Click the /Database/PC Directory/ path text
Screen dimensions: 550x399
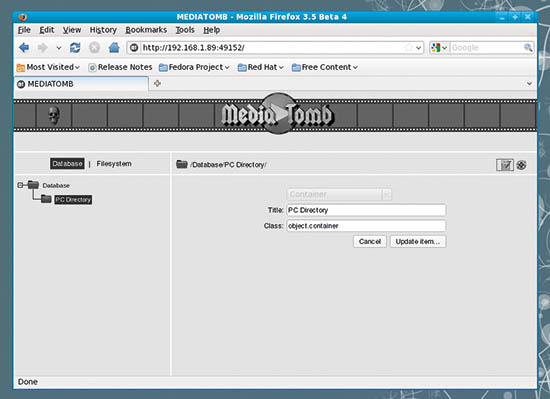click(228, 164)
